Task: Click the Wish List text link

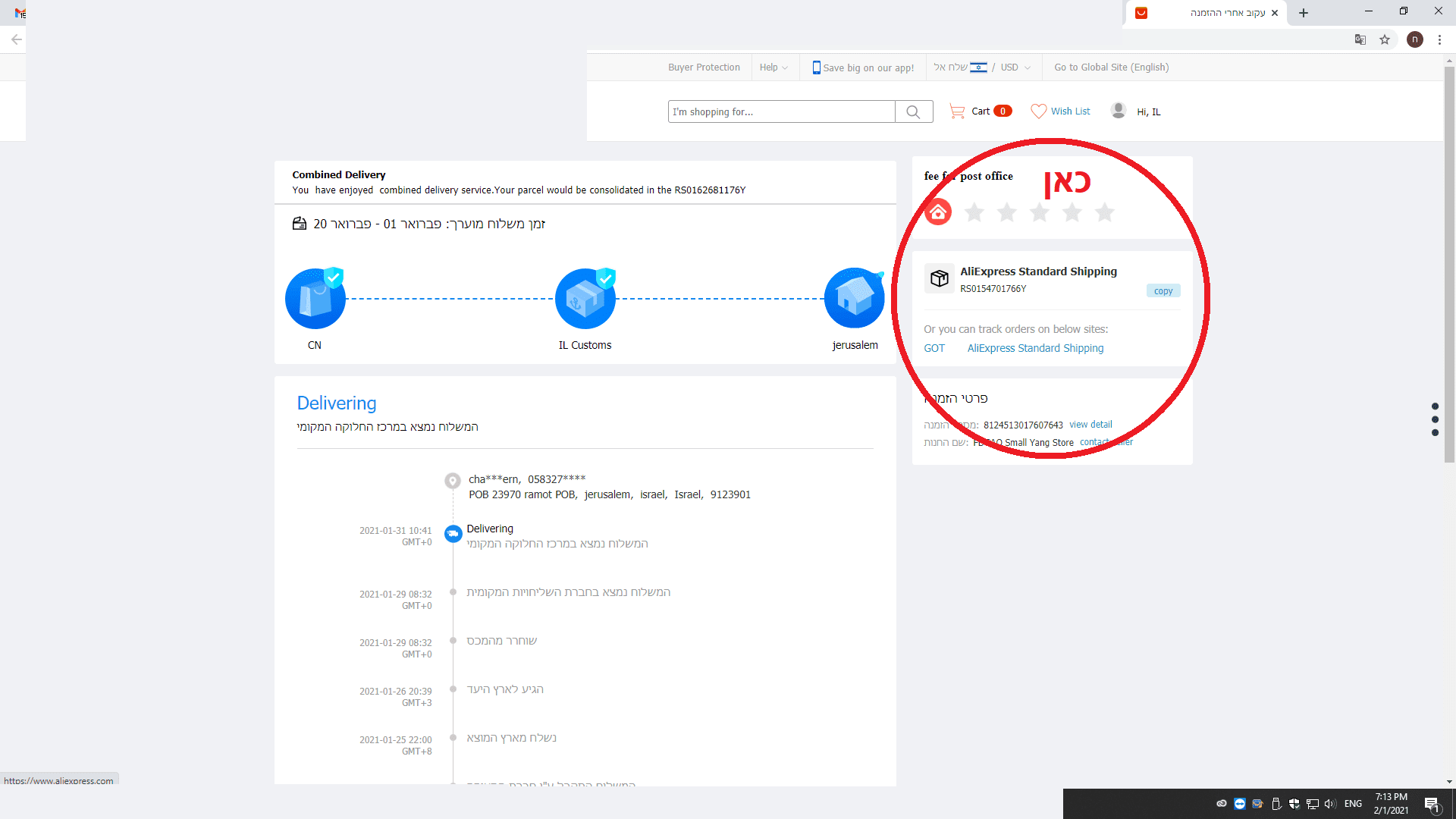Action: [1070, 111]
